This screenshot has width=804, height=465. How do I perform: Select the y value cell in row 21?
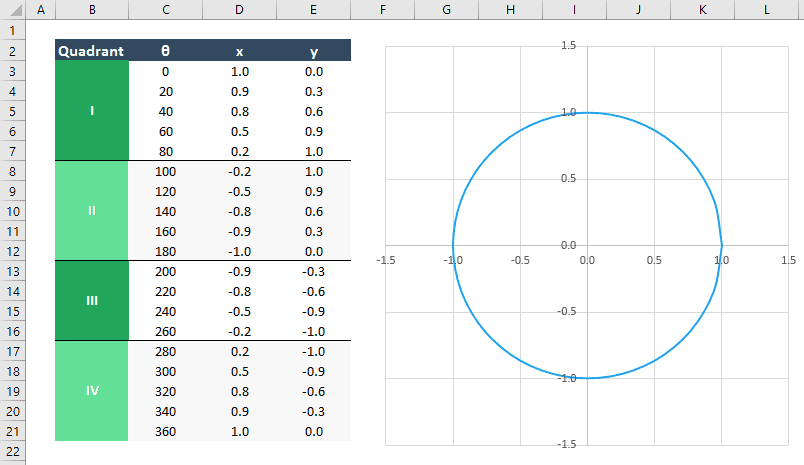[314, 432]
